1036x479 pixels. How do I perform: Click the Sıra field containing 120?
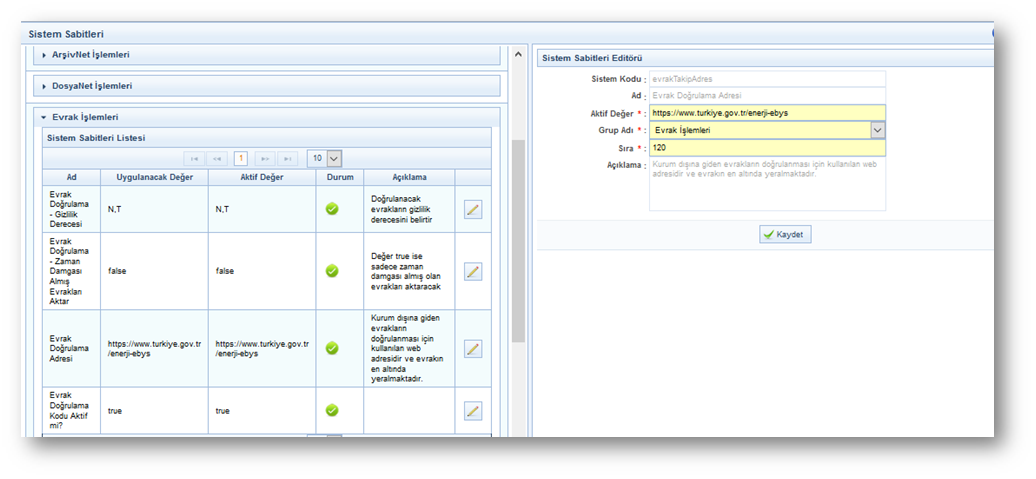766,148
